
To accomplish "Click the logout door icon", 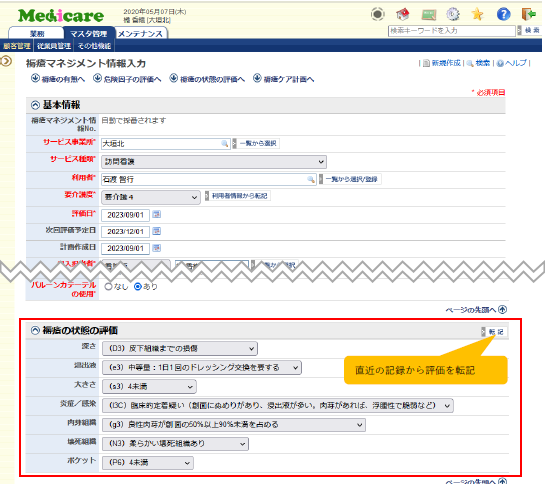I will pos(528,14).
